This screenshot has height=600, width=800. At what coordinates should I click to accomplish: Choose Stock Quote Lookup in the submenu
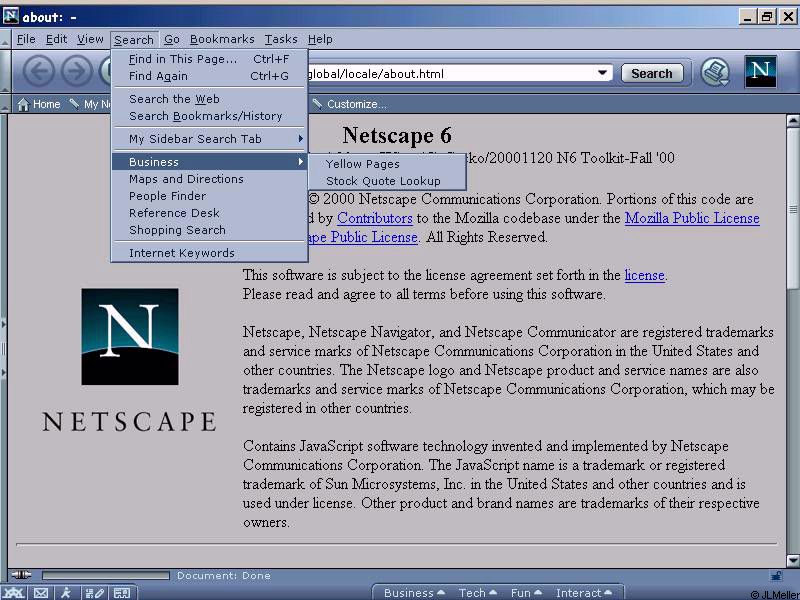click(387, 181)
